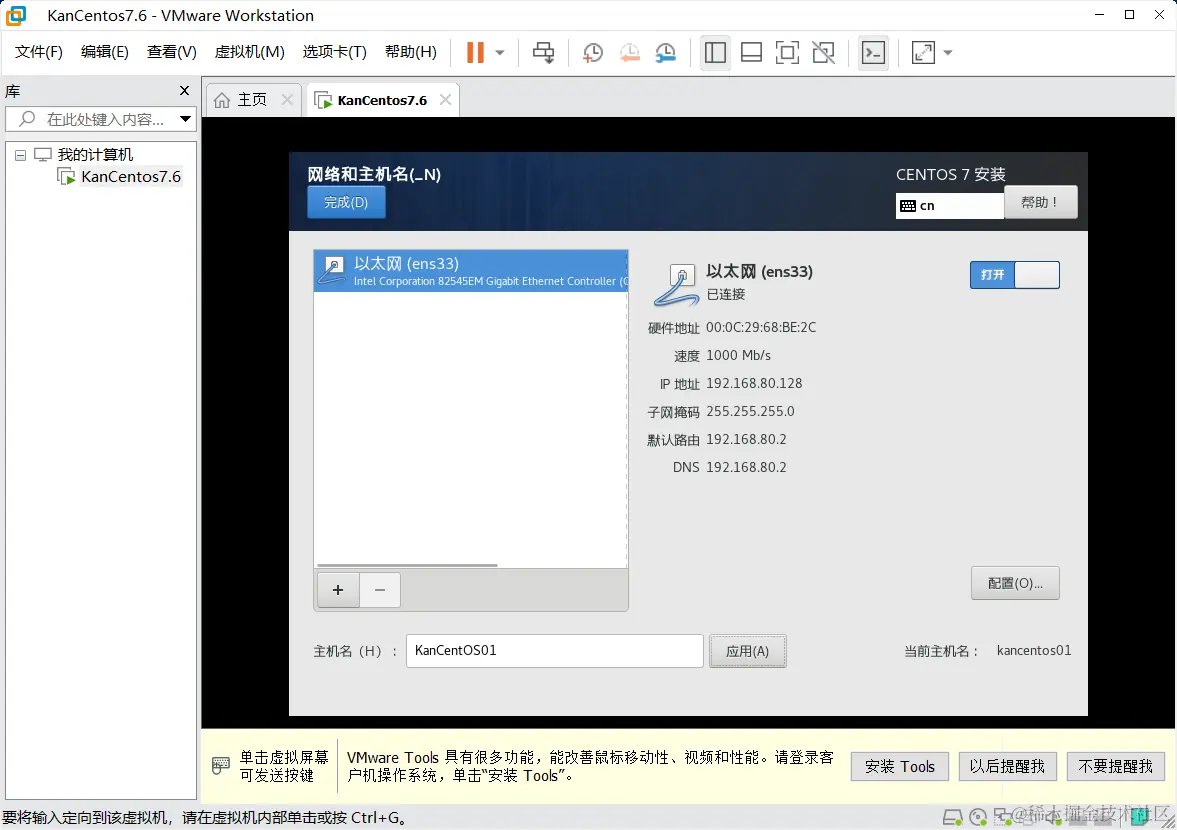Toggle the Unity mode view
The height and width of the screenshot is (830, 1177).
823,52
